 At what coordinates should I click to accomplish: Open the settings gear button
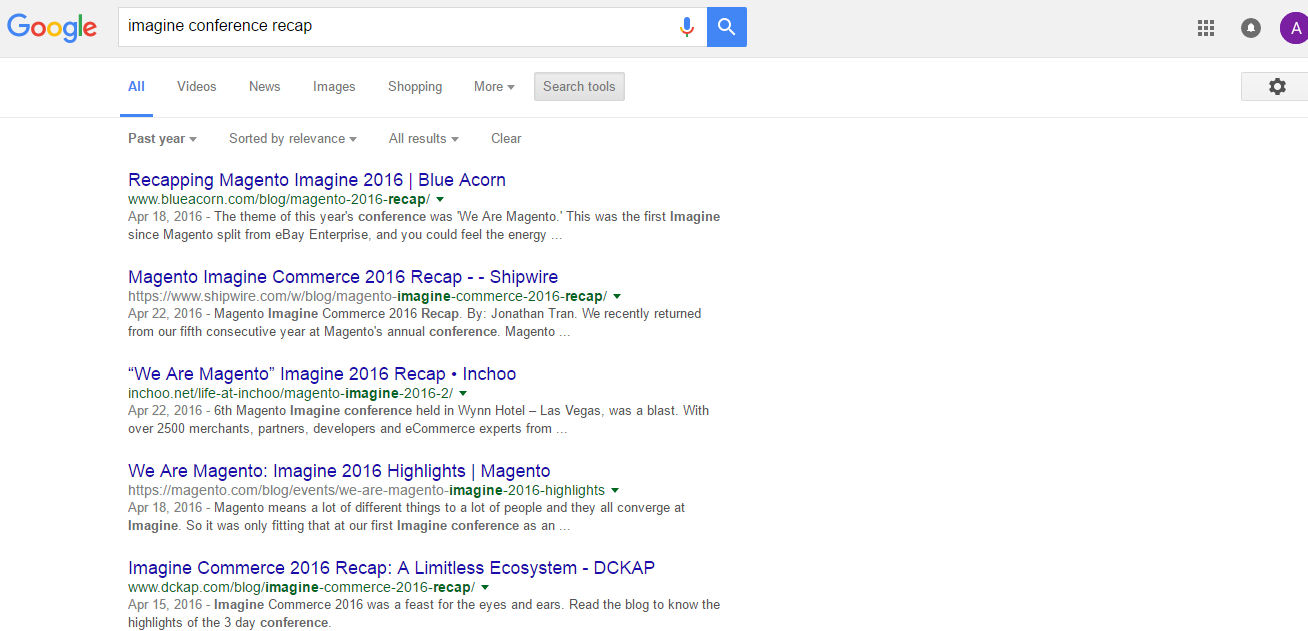point(1277,87)
